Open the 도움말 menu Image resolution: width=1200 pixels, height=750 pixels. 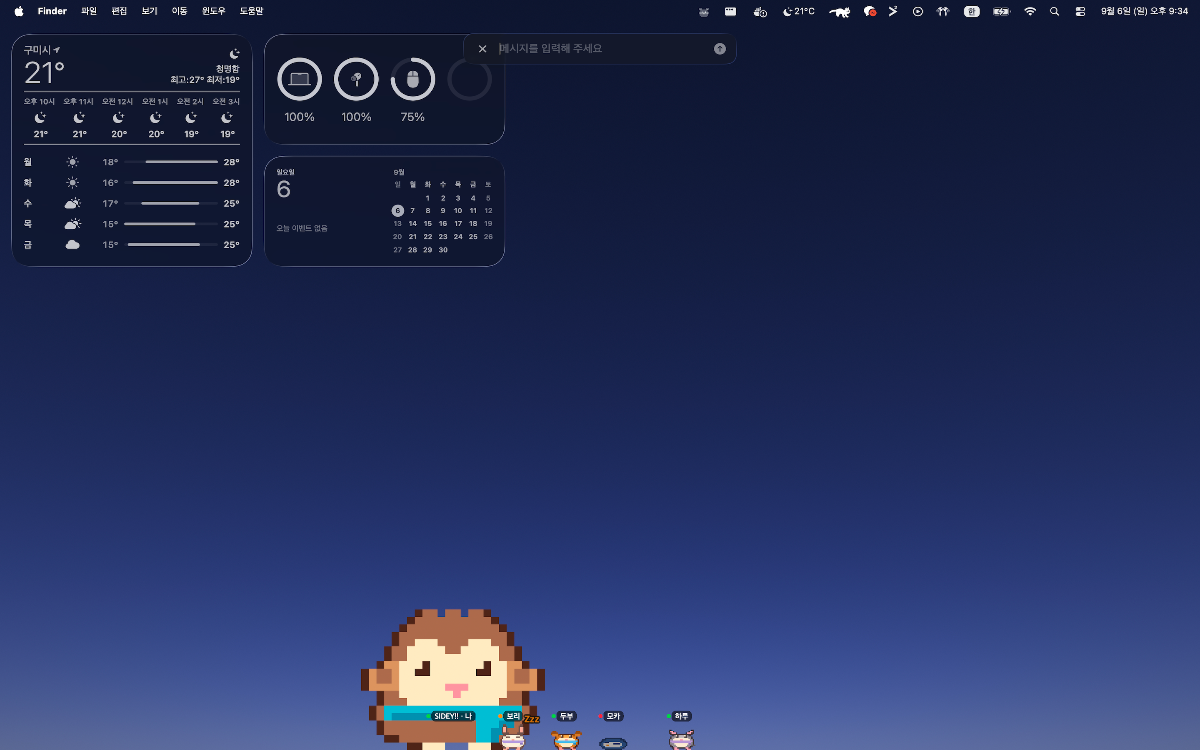251,11
